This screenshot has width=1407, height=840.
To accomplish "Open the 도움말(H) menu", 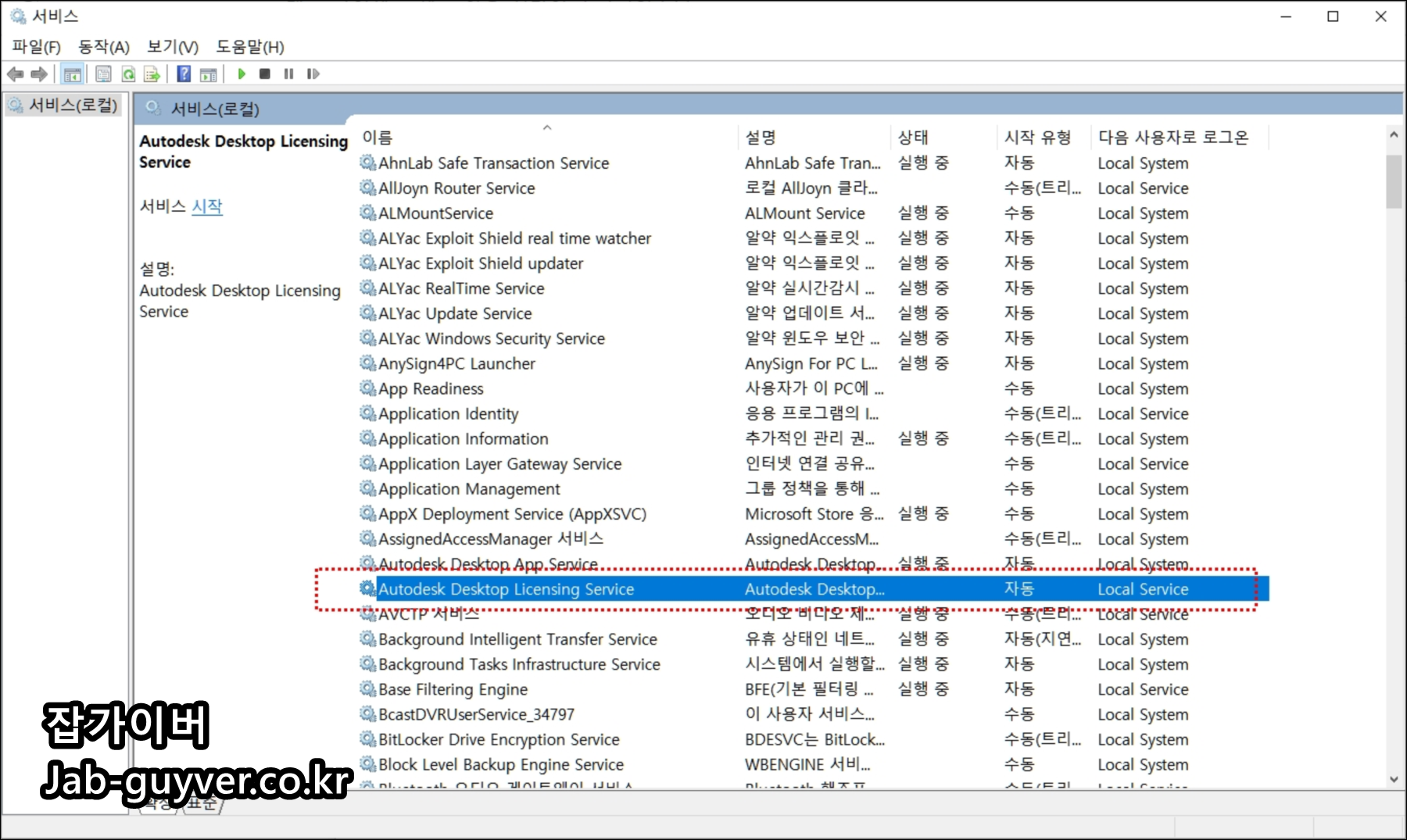I will coord(249,47).
